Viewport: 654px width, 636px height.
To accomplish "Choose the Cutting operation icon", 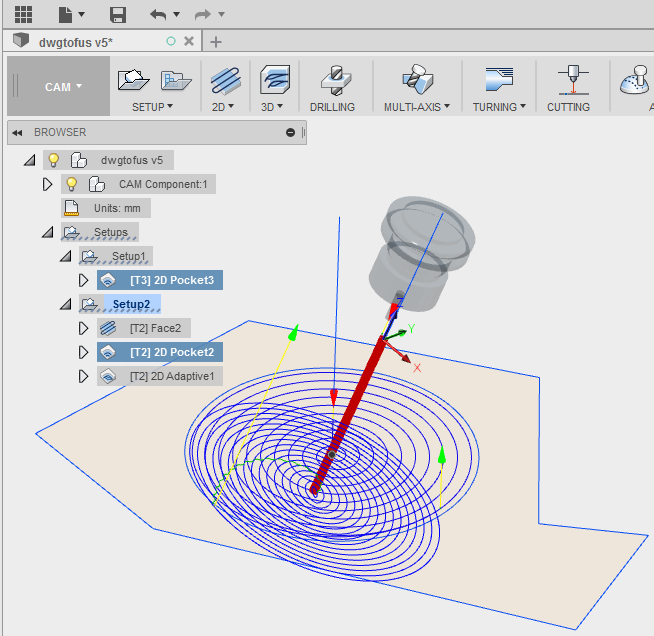I will tap(574, 80).
